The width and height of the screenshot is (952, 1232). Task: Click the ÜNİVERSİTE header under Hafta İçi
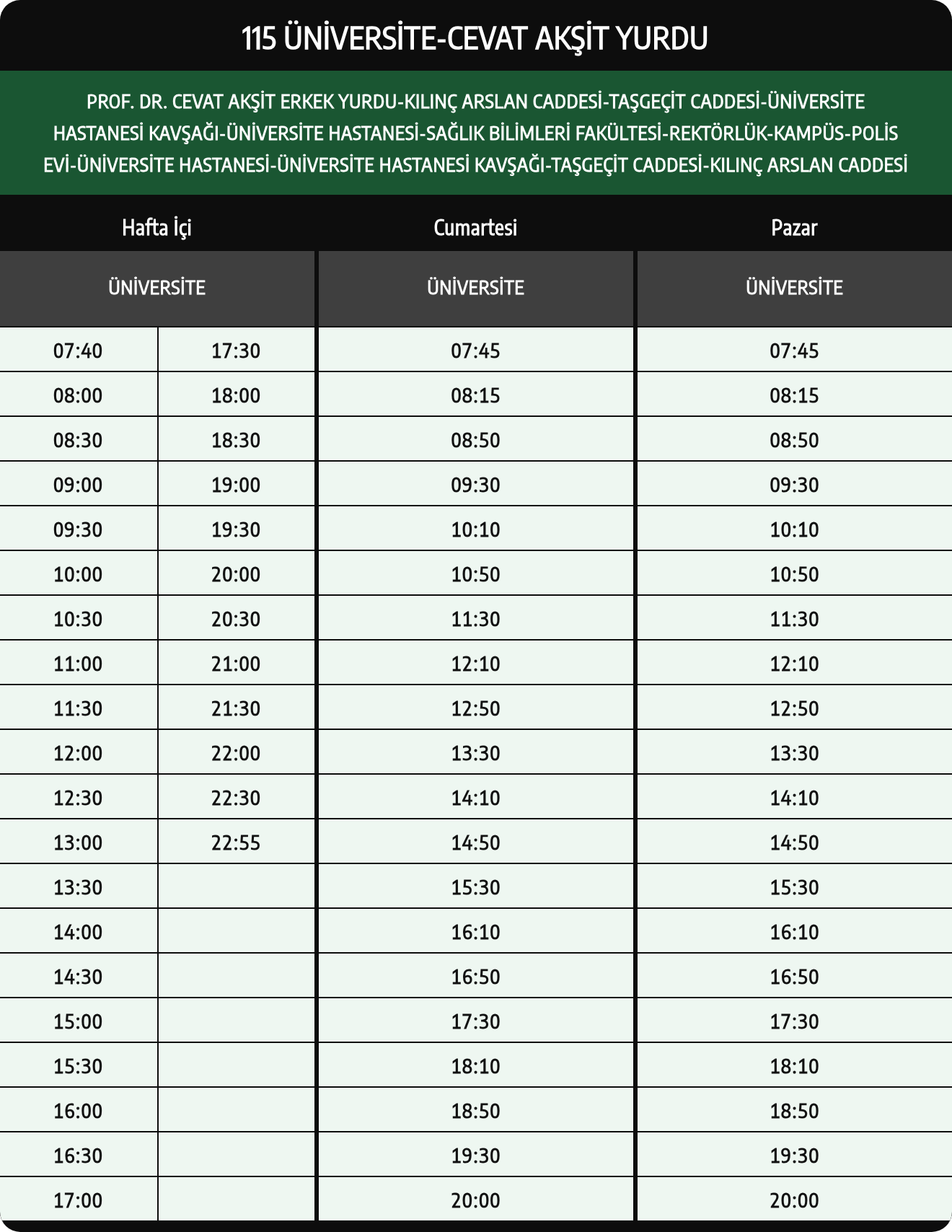pos(157,288)
